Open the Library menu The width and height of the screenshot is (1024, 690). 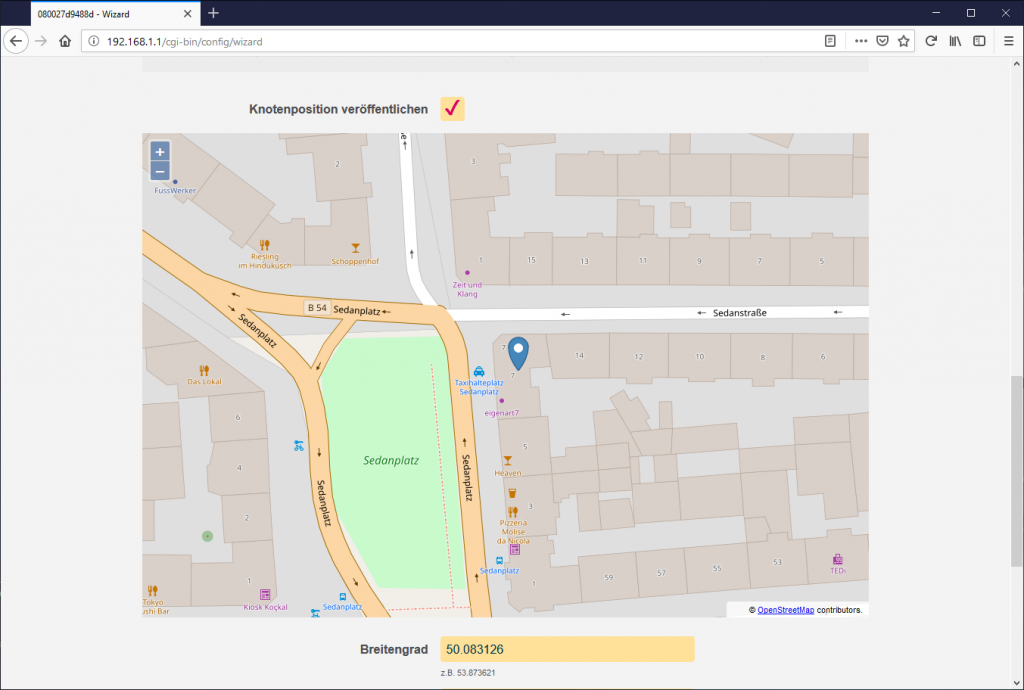pyautogui.click(x=955, y=41)
